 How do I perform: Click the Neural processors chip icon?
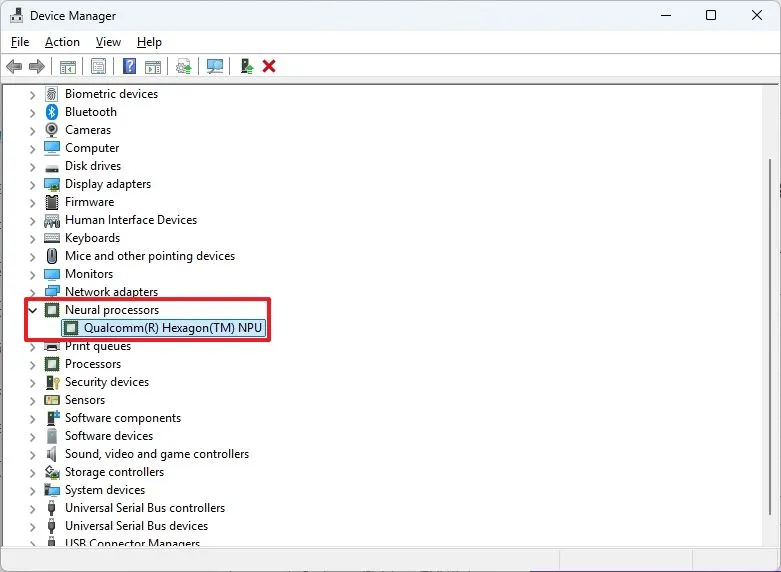[52, 310]
